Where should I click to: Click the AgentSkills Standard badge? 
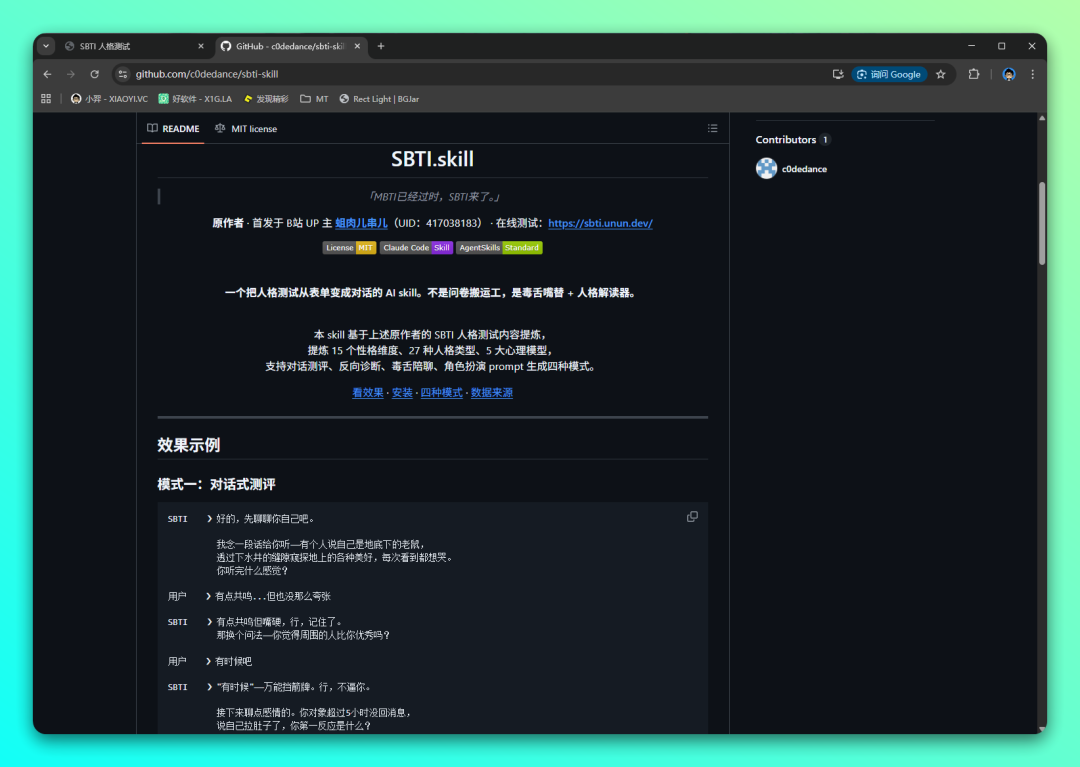[499, 248]
